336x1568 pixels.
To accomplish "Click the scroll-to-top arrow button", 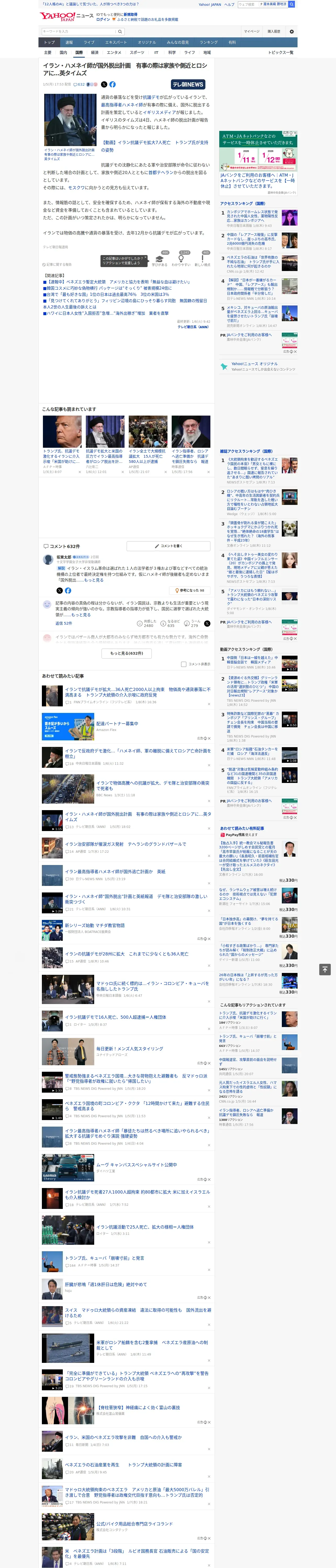I will [x=325, y=969].
